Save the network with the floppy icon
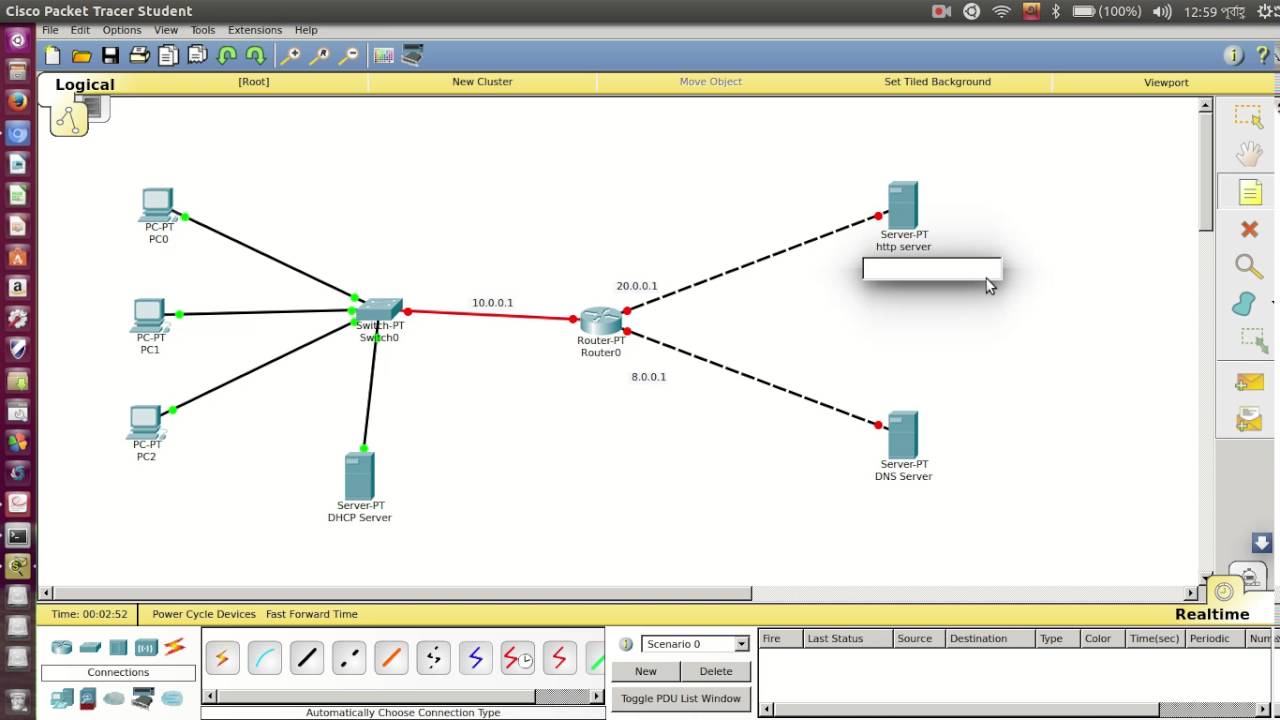This screenshot has width=1280, height=720. pos(111,56)
